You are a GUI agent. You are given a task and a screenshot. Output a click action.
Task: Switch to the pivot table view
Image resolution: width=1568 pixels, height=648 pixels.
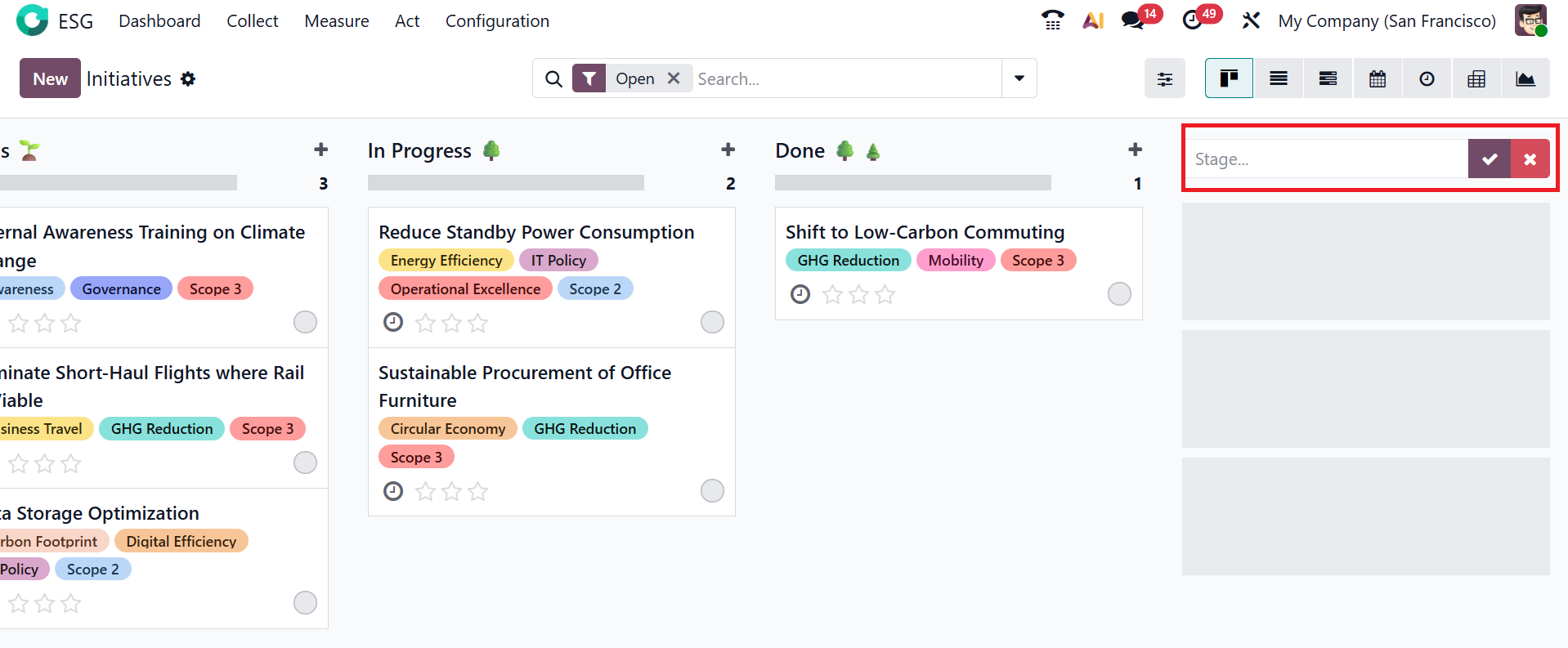pos(1476,78)
